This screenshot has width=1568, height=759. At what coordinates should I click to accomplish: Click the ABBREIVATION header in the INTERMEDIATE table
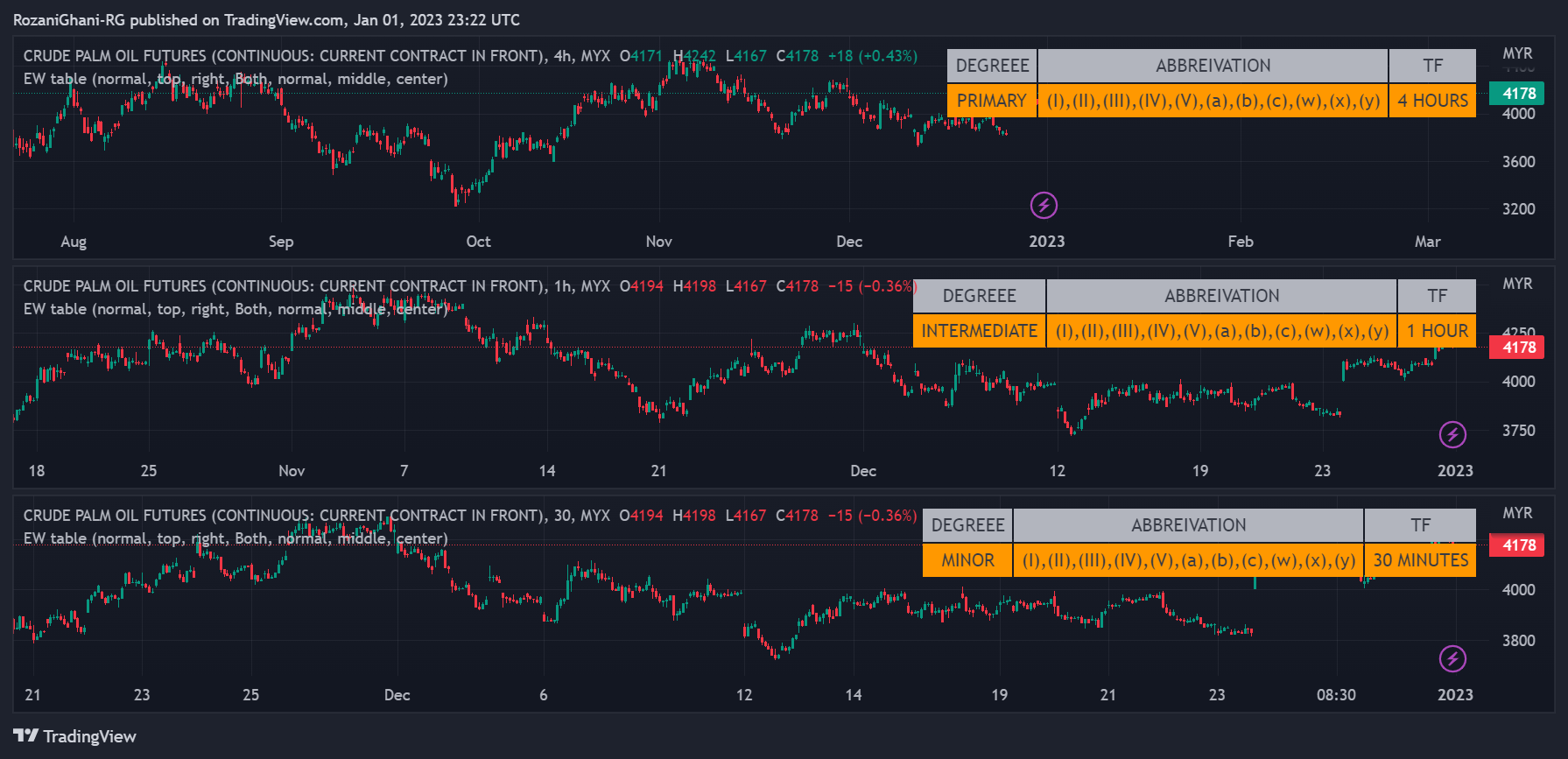pos(1221,296)
